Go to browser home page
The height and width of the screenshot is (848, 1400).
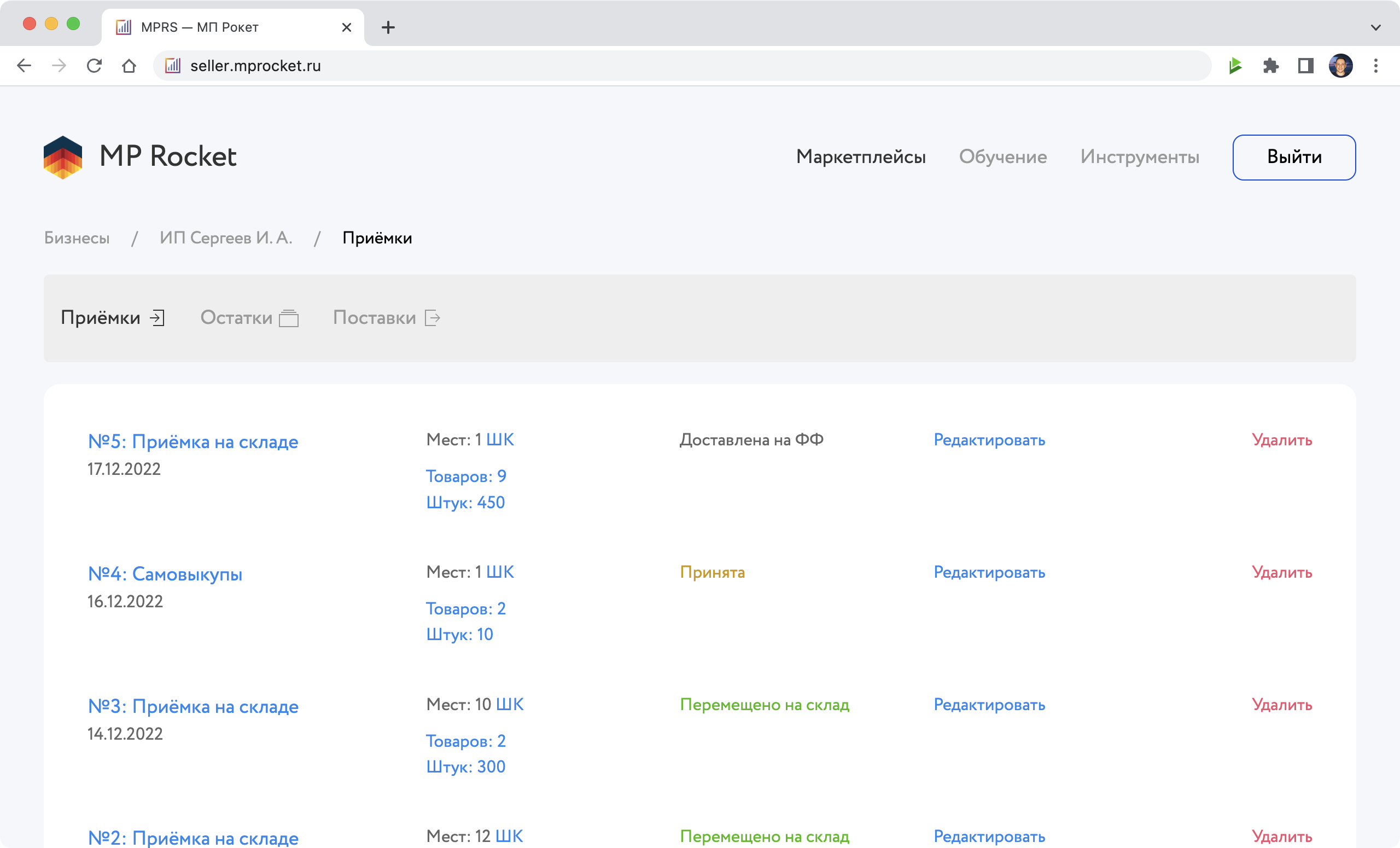(x=129, y=66)
